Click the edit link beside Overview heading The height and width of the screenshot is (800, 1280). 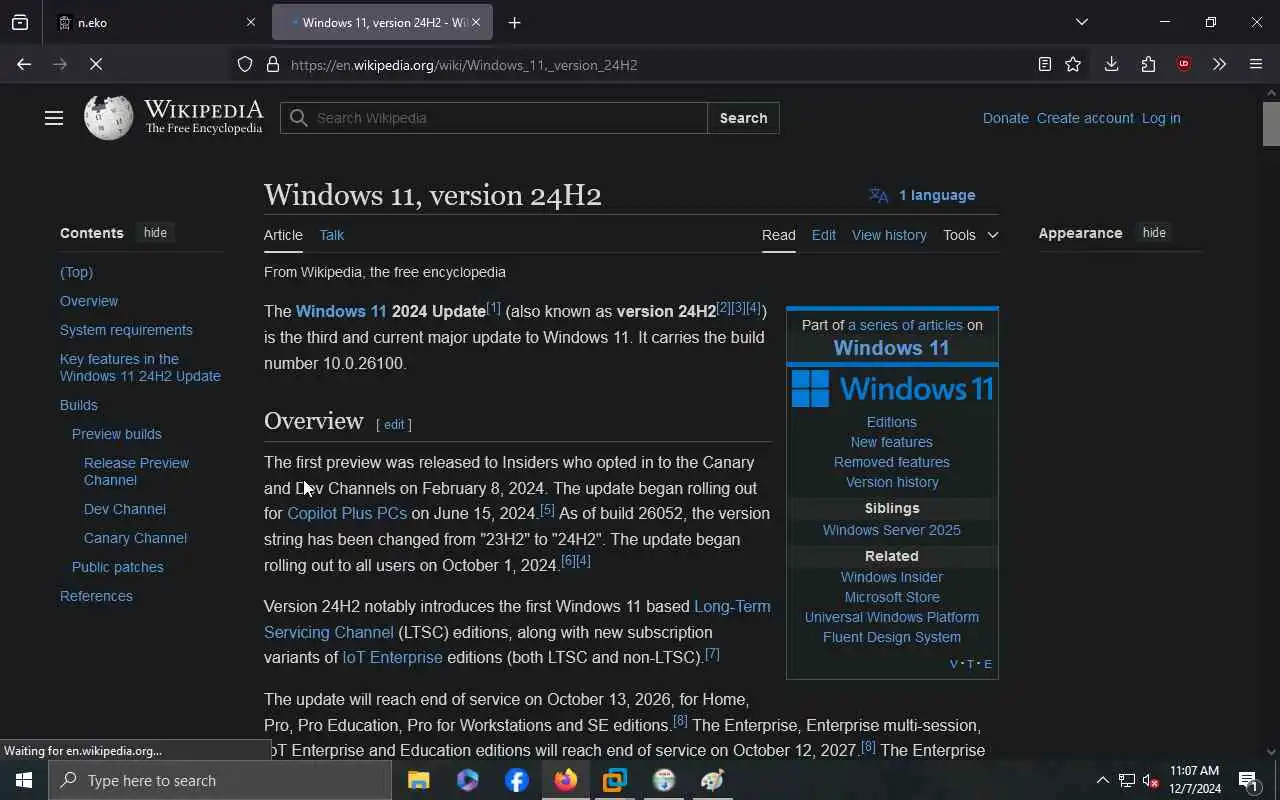coord(394,424)
